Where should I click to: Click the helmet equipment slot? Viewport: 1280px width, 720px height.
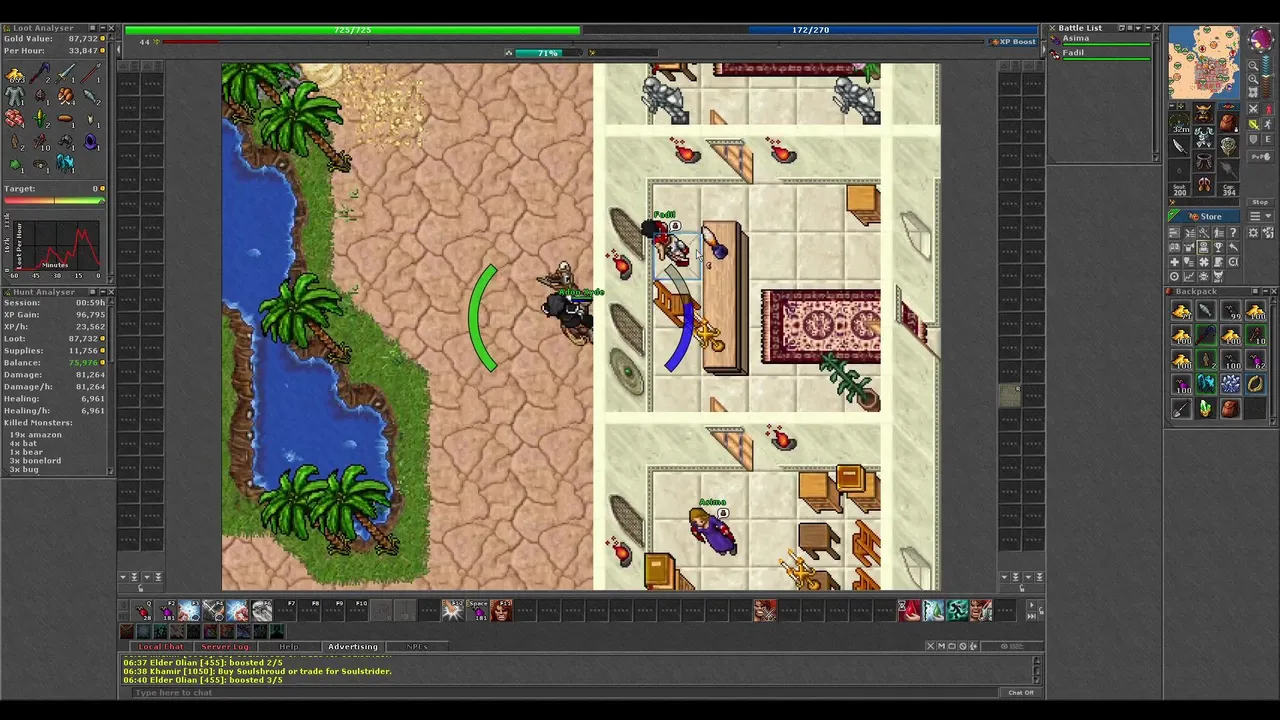[x=1205, y=112]
